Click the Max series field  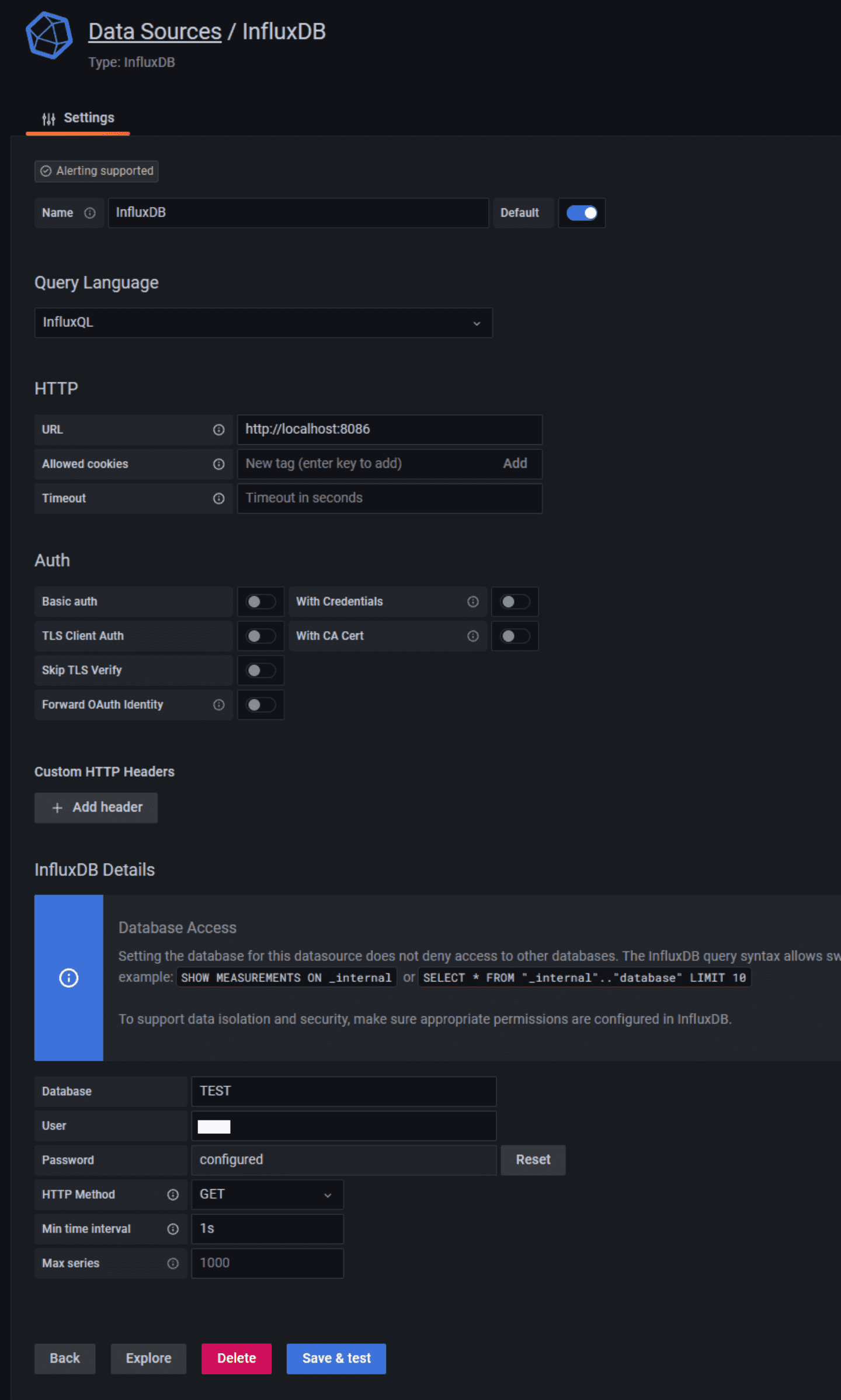click(267, 1264)
